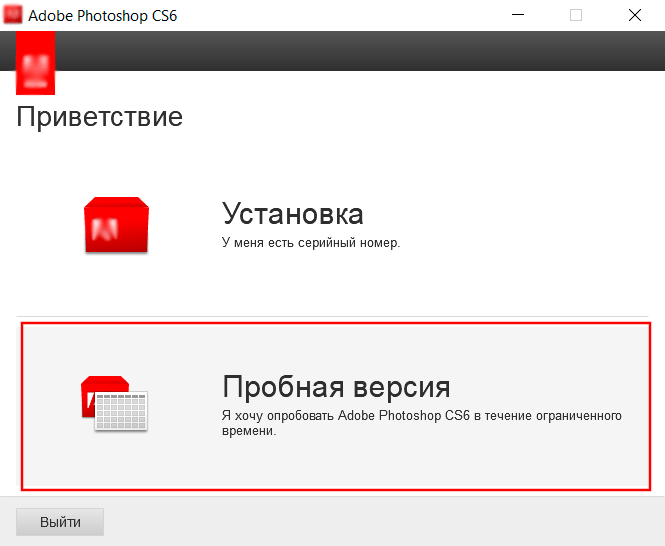Minimize the Adobe Photoshop CS6 window
The image size is (665, 546).
[518, 15]
